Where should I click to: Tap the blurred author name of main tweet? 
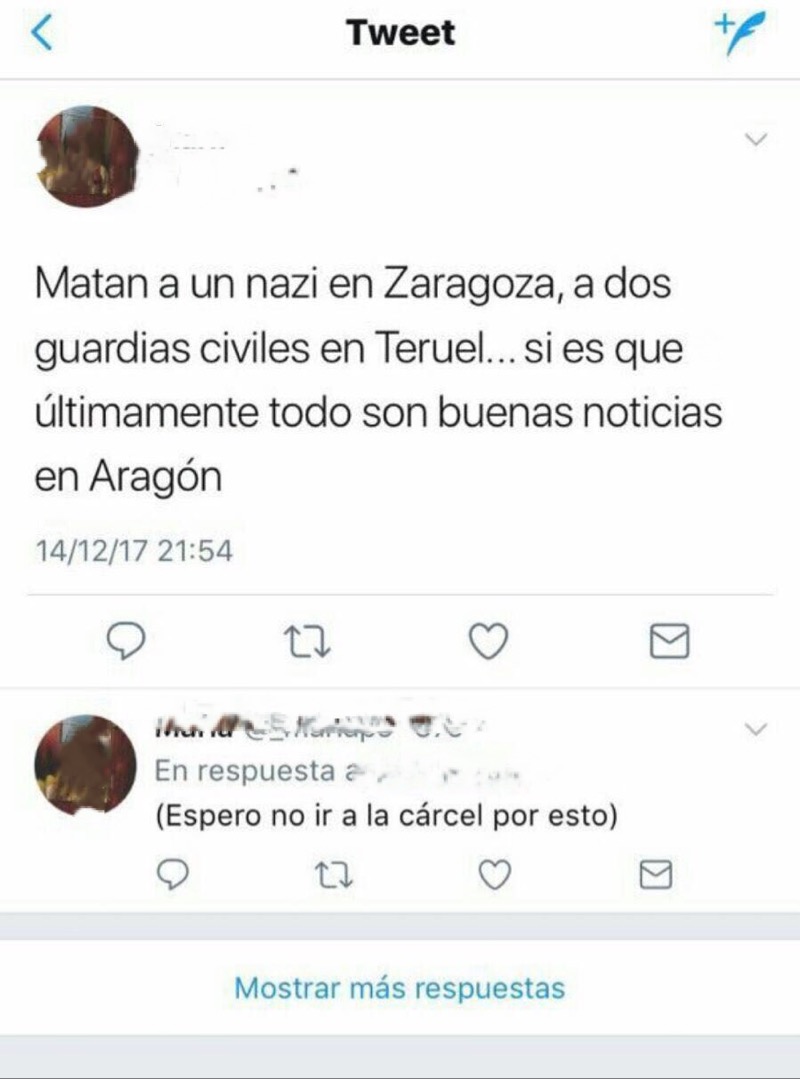(x=227, y=158)
